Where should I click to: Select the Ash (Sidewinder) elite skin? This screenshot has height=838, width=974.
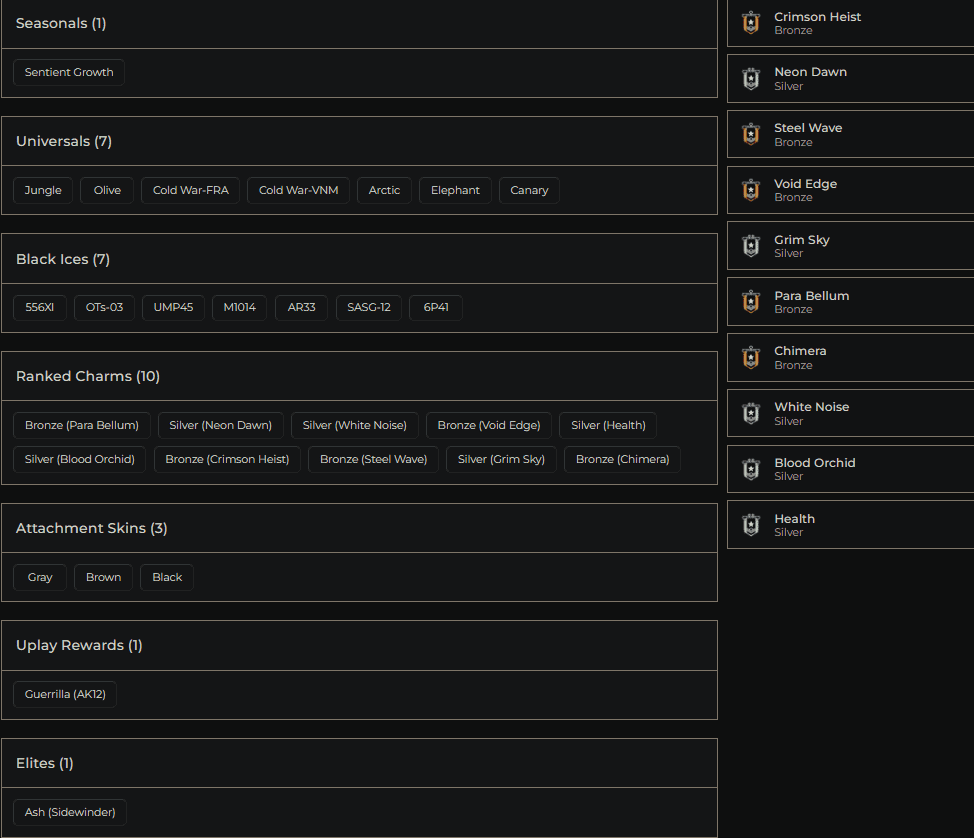pos(69,812)
